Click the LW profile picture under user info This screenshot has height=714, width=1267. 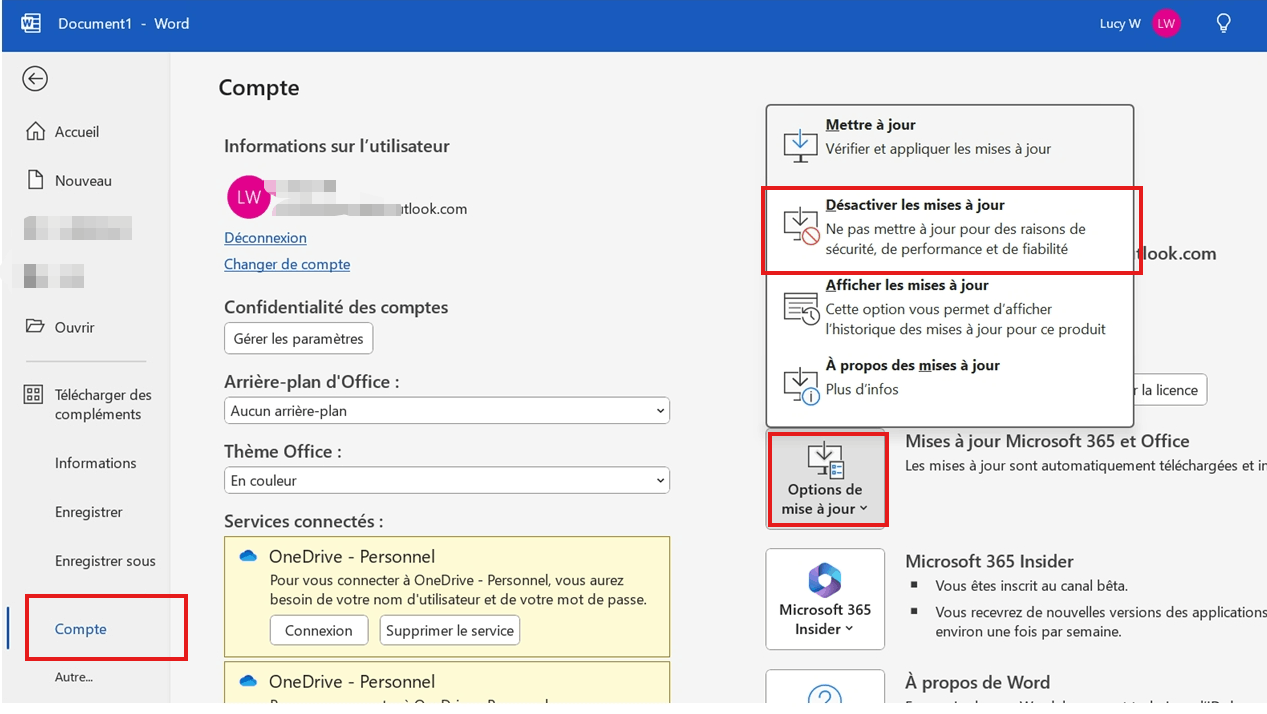(x=249, y=197)
